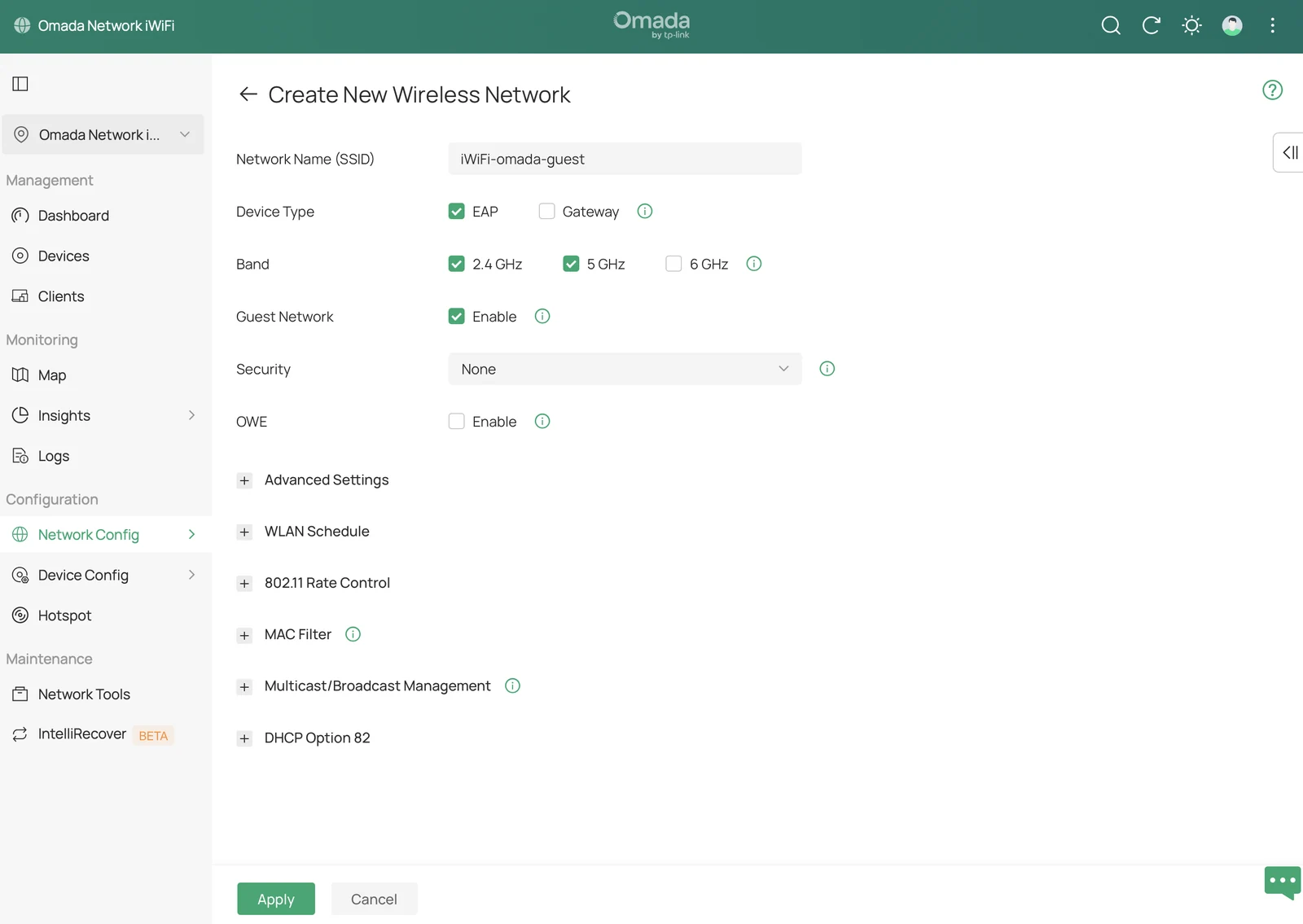Collapse the sidebar using panel icon
This screenshot has height=924, width=1303.
tap(20, 84)
